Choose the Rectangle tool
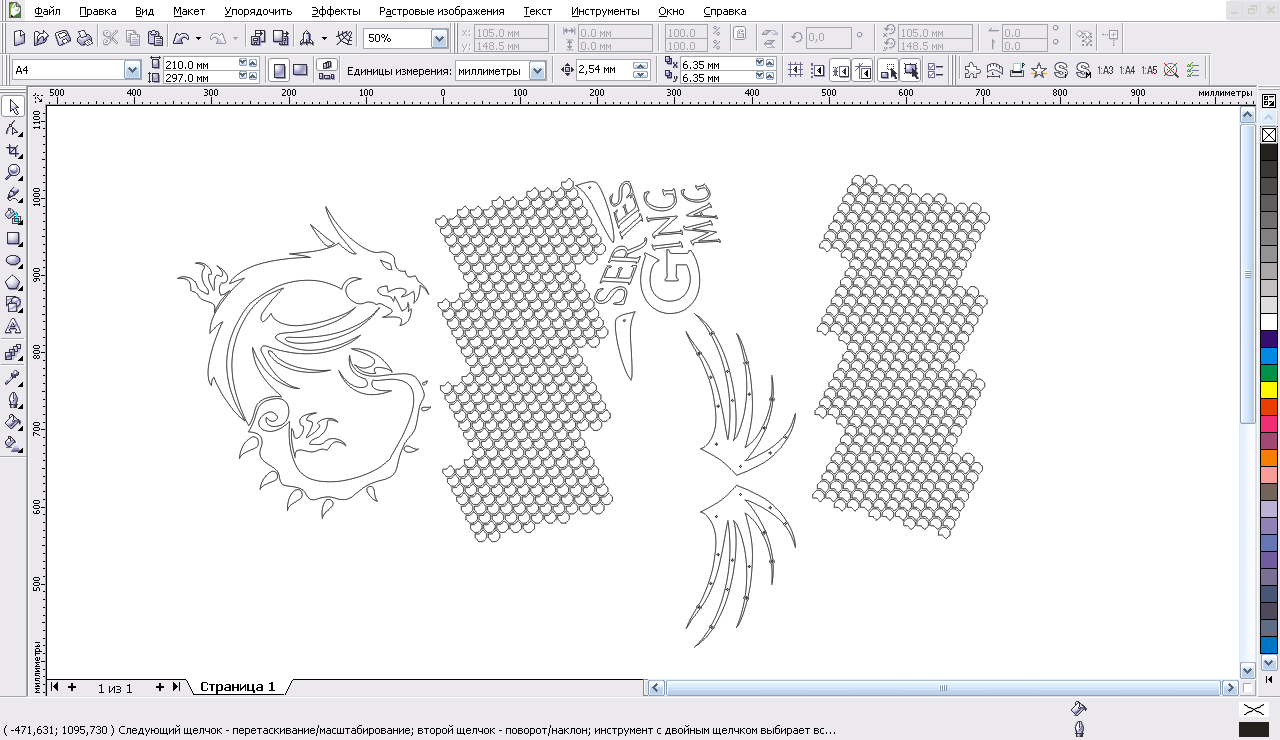The height and width of the screenshot is (740, 1280). [x=14, y=239]
